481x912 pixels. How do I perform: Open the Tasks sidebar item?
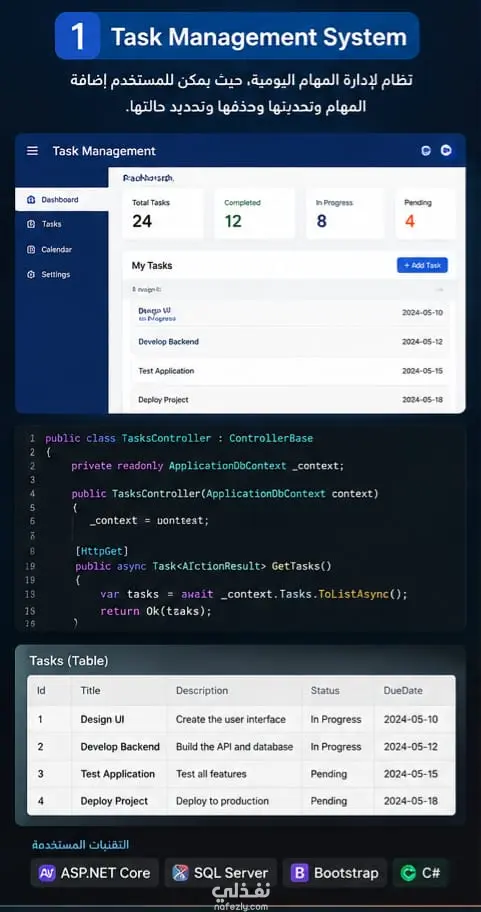62,224
